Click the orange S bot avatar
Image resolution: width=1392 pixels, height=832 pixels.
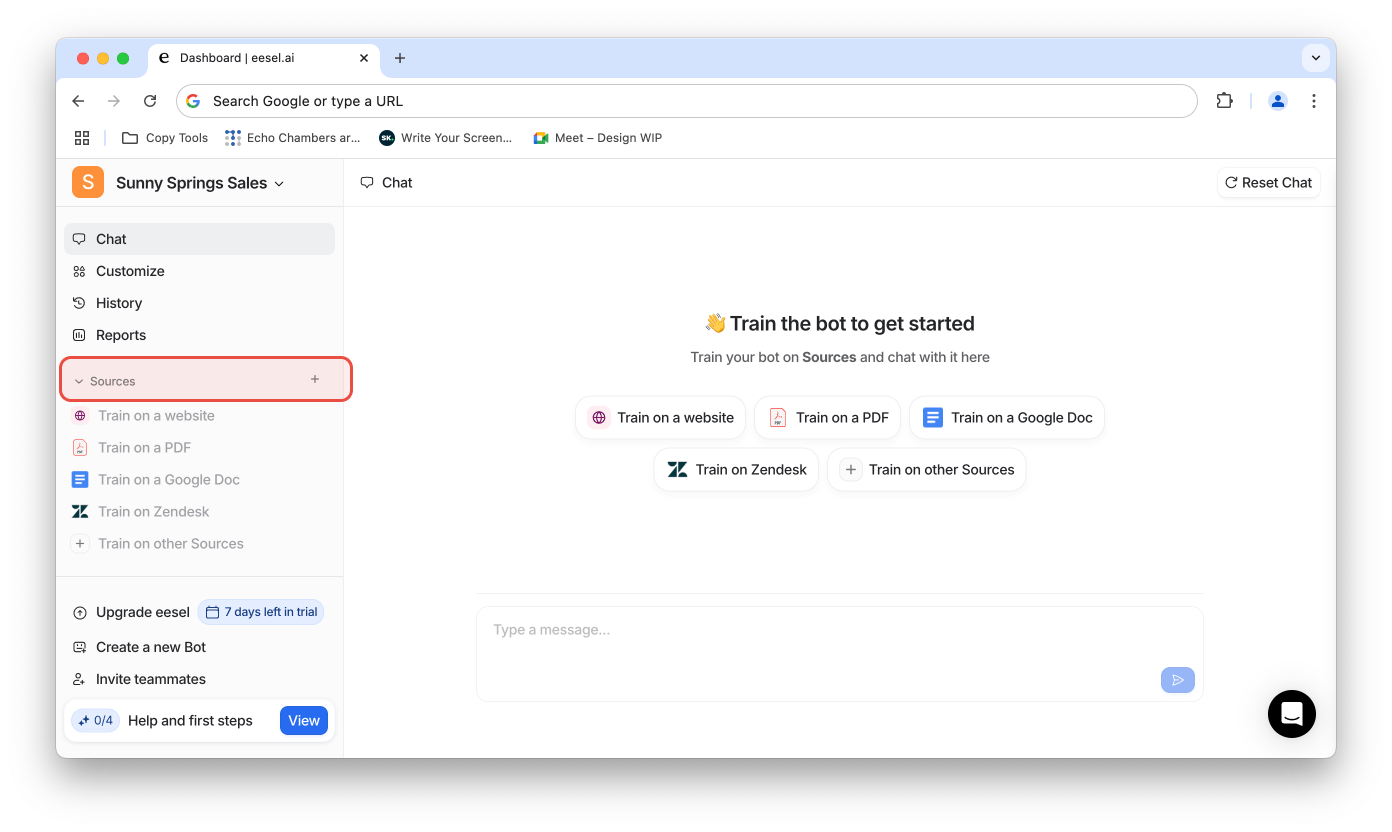coord(88,182)
